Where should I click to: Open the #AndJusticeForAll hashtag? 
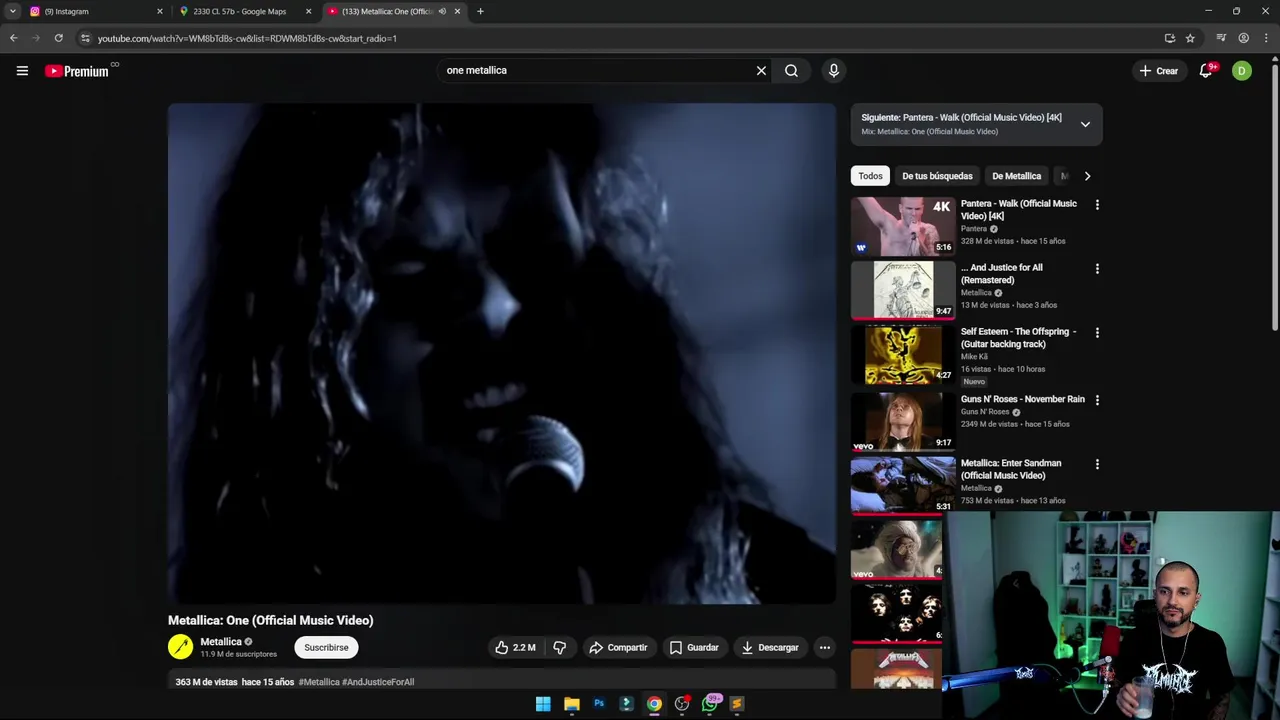[378, 682]
